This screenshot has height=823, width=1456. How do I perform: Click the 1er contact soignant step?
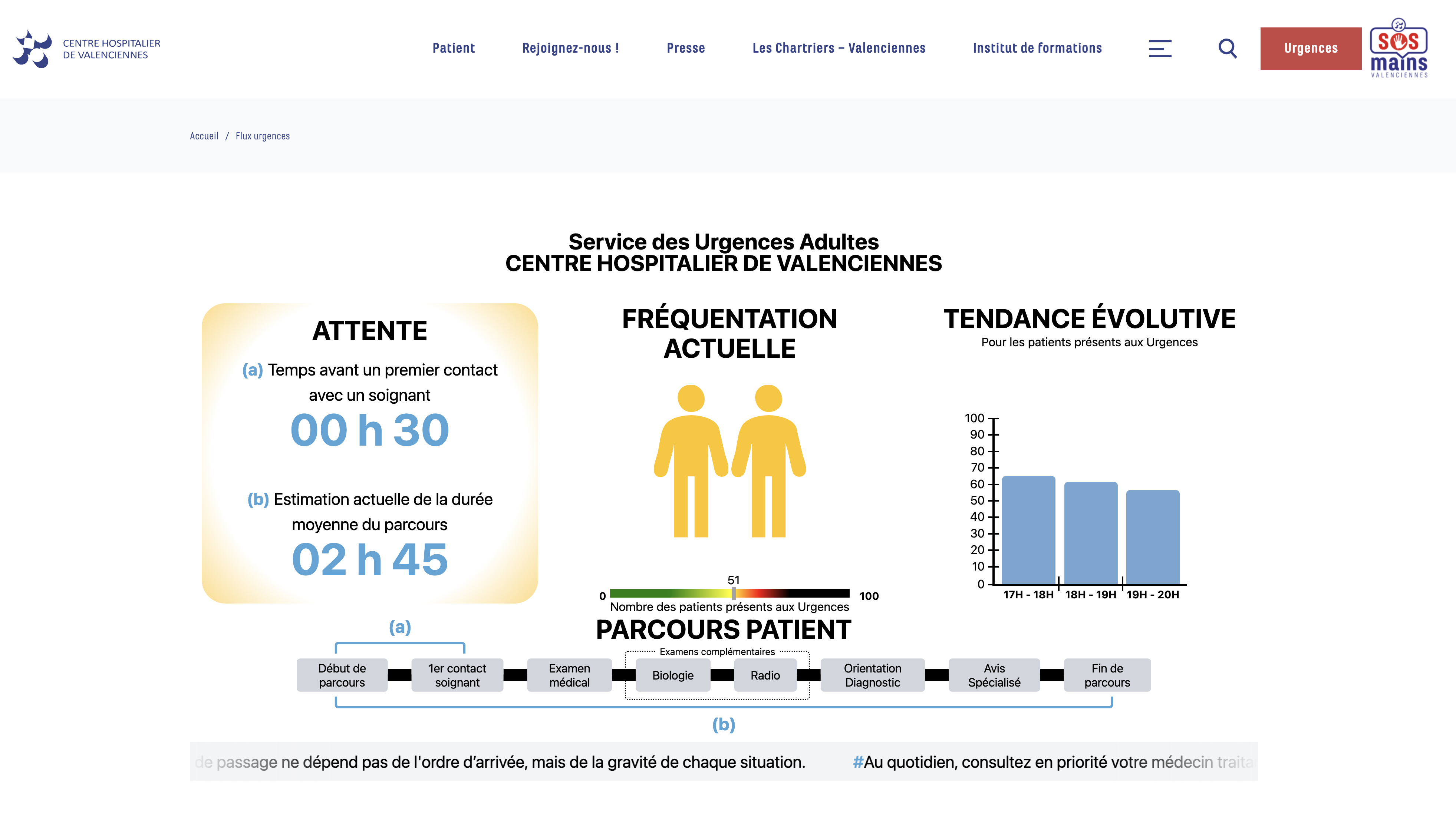[x=457, y=675]
